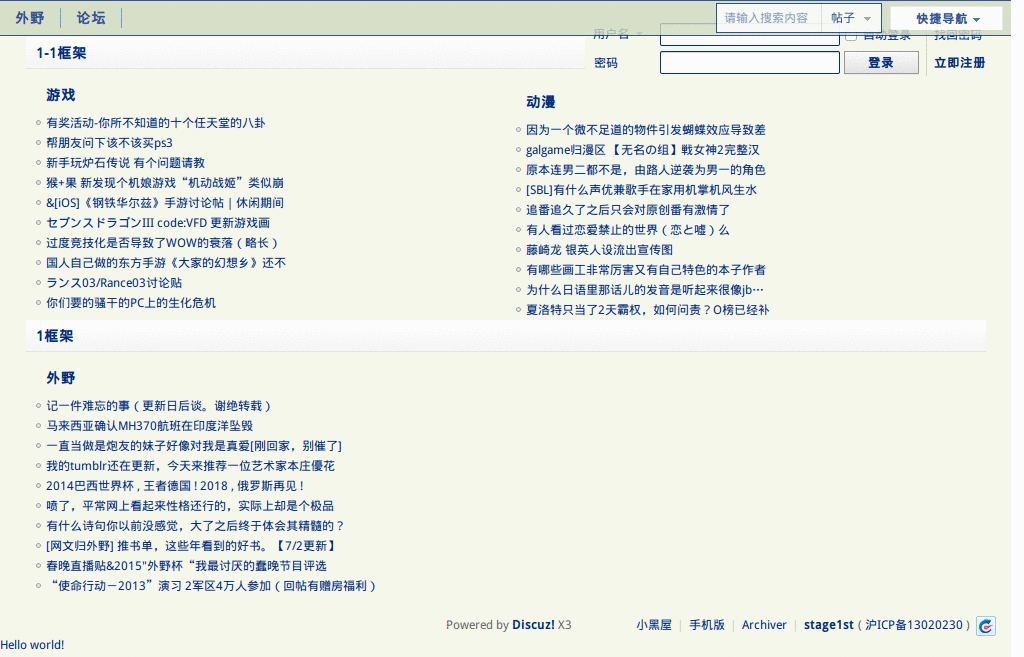
Task: Open thread ランス03/Rance03讨论贴
Action: 114,283
